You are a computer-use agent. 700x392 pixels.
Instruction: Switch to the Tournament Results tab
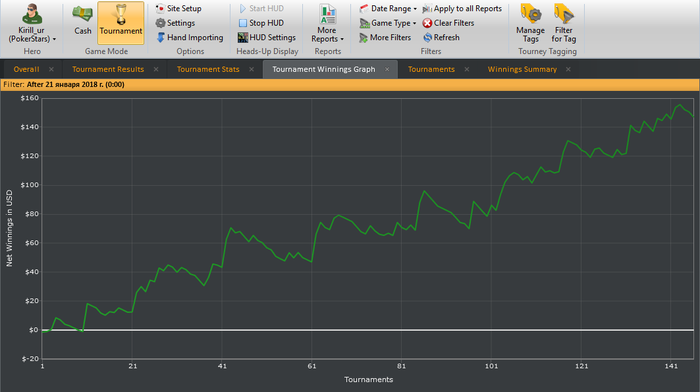pyautogui.click(x=108, y=69)
